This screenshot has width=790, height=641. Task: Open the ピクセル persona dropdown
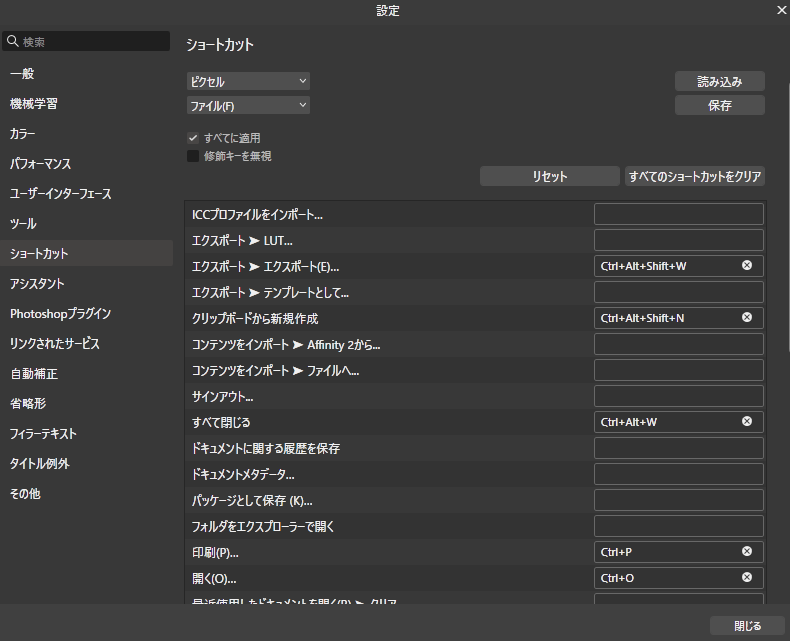click(x=248, y=82)
